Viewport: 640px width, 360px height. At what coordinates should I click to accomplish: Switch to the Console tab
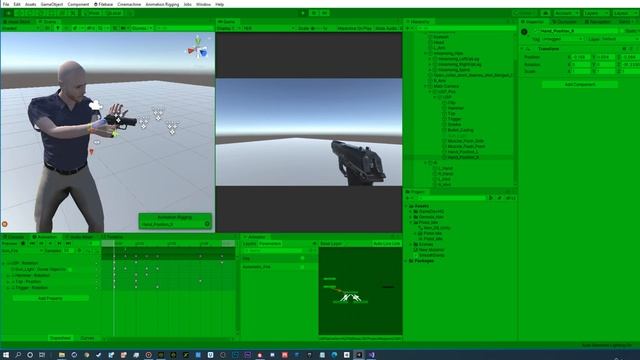(15, 237)
